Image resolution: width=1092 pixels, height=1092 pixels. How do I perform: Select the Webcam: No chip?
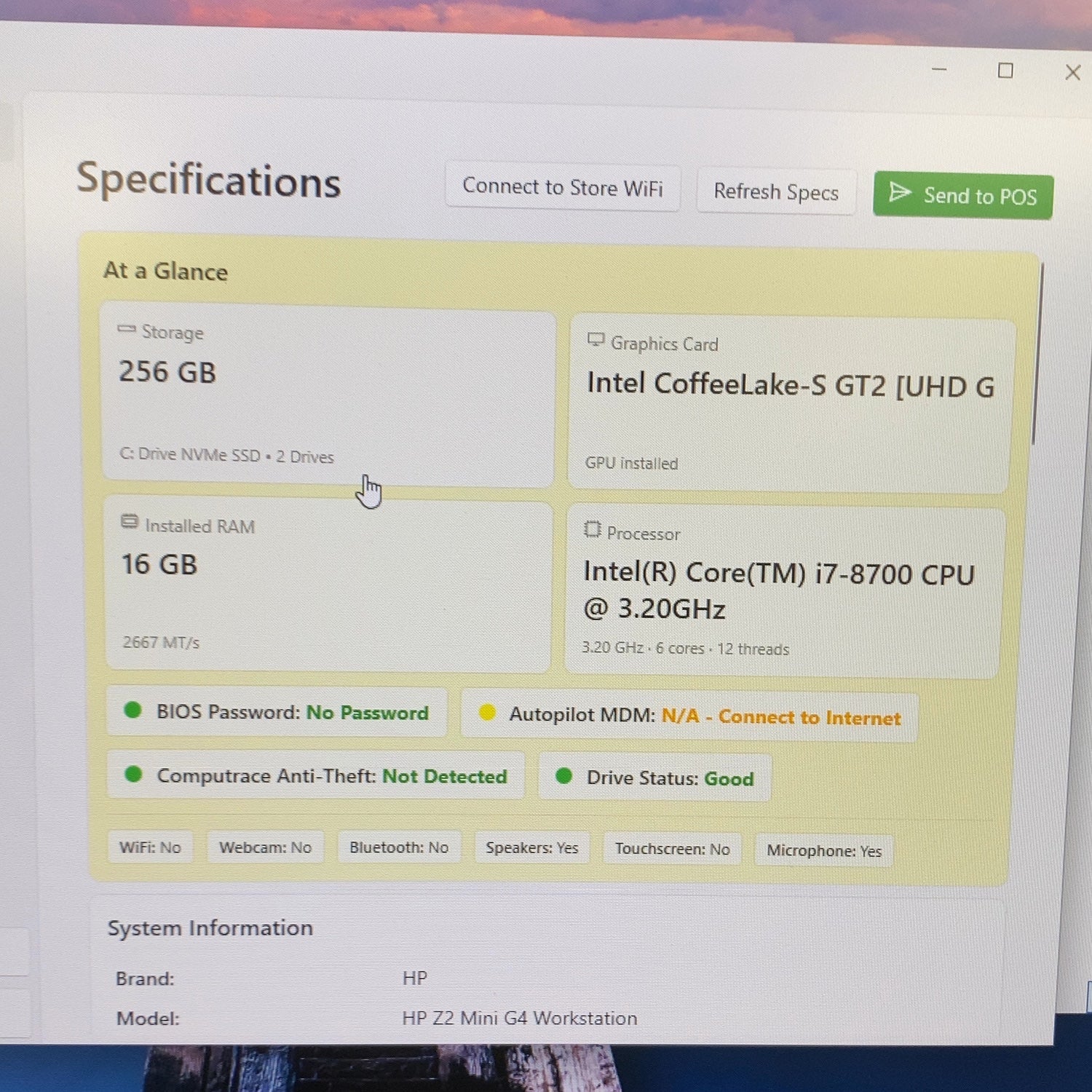tap(266, 847)
